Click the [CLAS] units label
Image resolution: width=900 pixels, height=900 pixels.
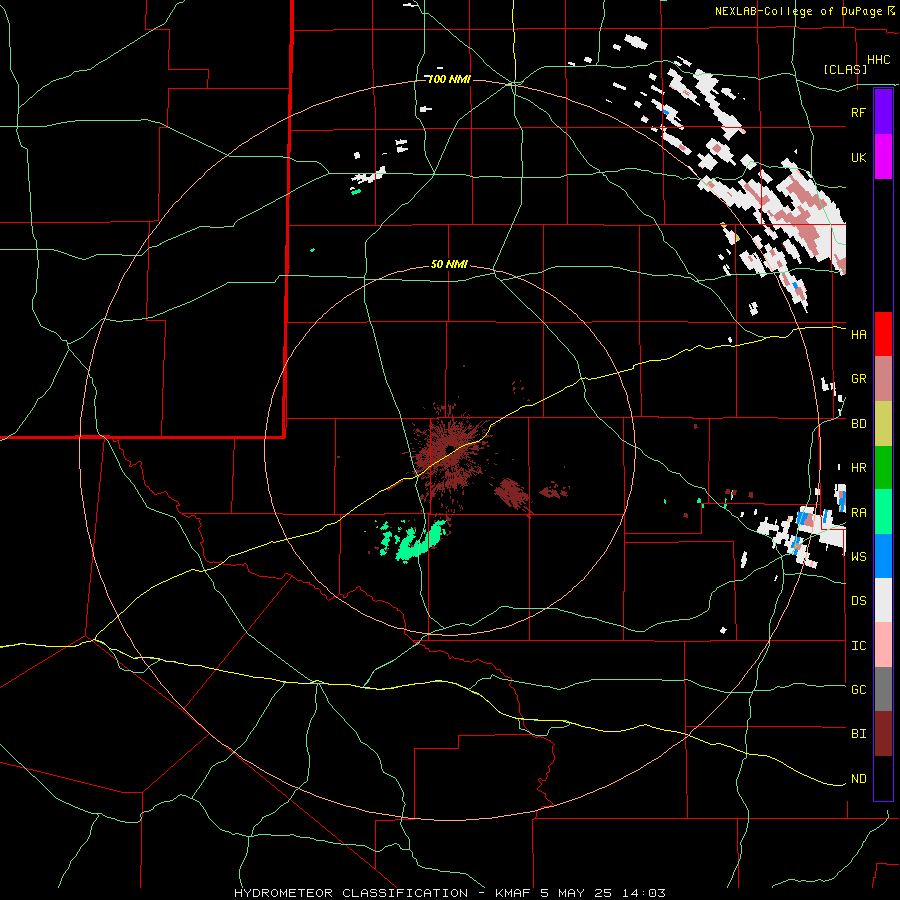pyautogui.click(x=845, y=69)
